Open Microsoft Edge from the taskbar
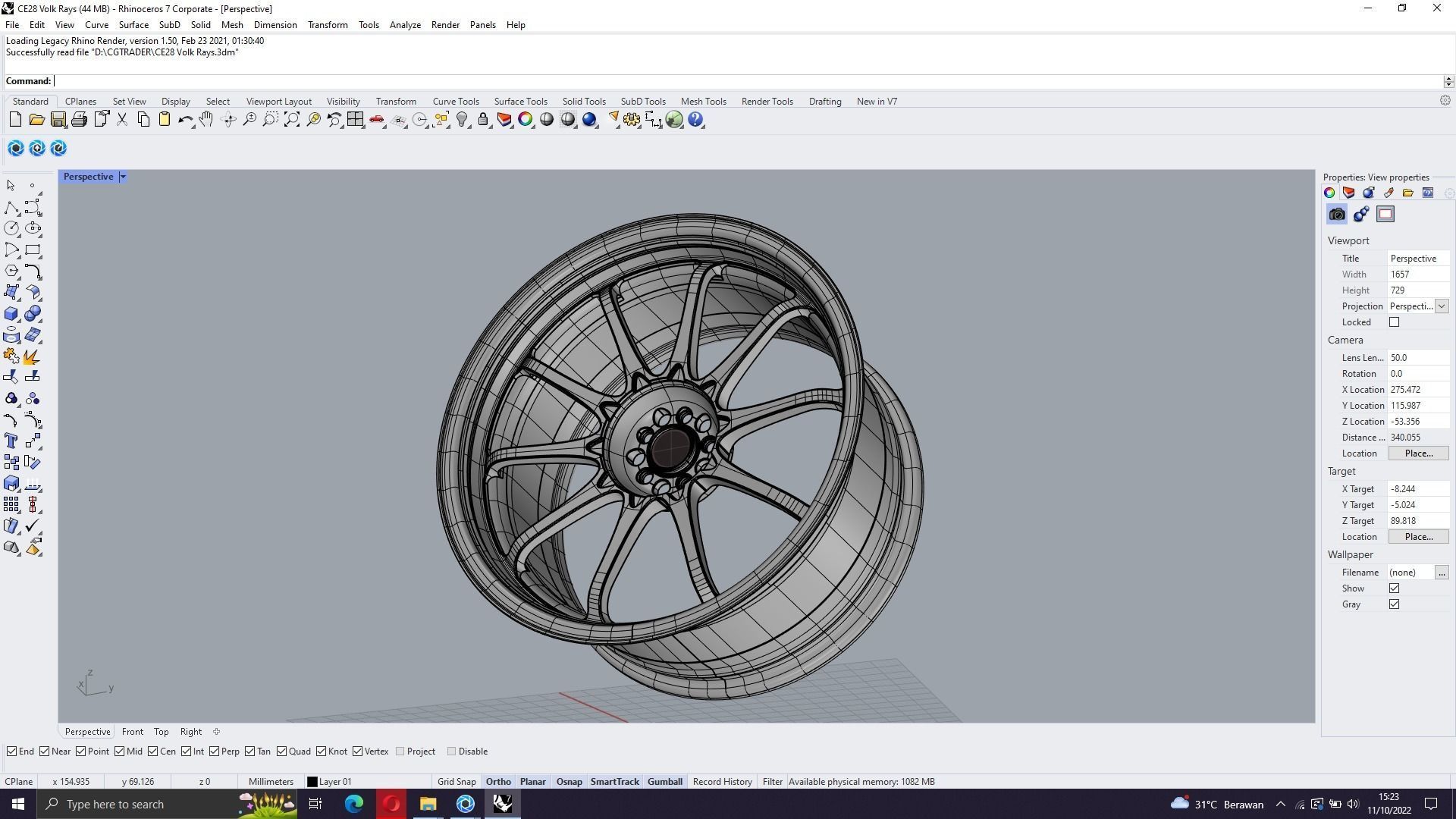The height and width of the screenshot is (819, 1456). (354, 804)
